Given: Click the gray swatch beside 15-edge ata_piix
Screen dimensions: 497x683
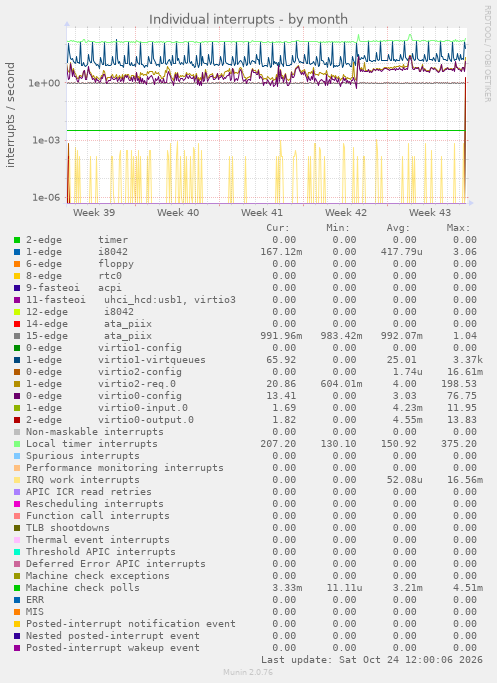Looking at the screenshot, I should click(17, 336).
